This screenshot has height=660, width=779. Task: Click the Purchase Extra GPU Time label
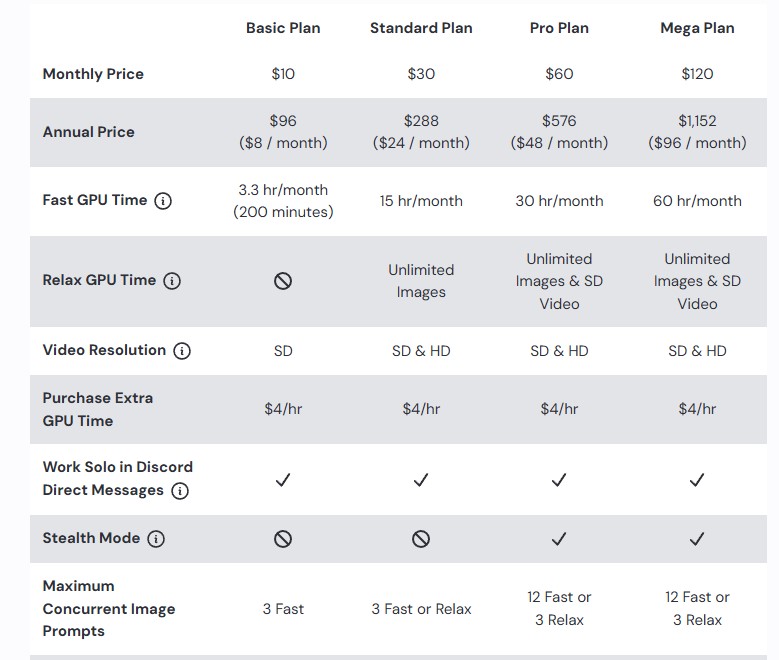[x=98, y=410]
